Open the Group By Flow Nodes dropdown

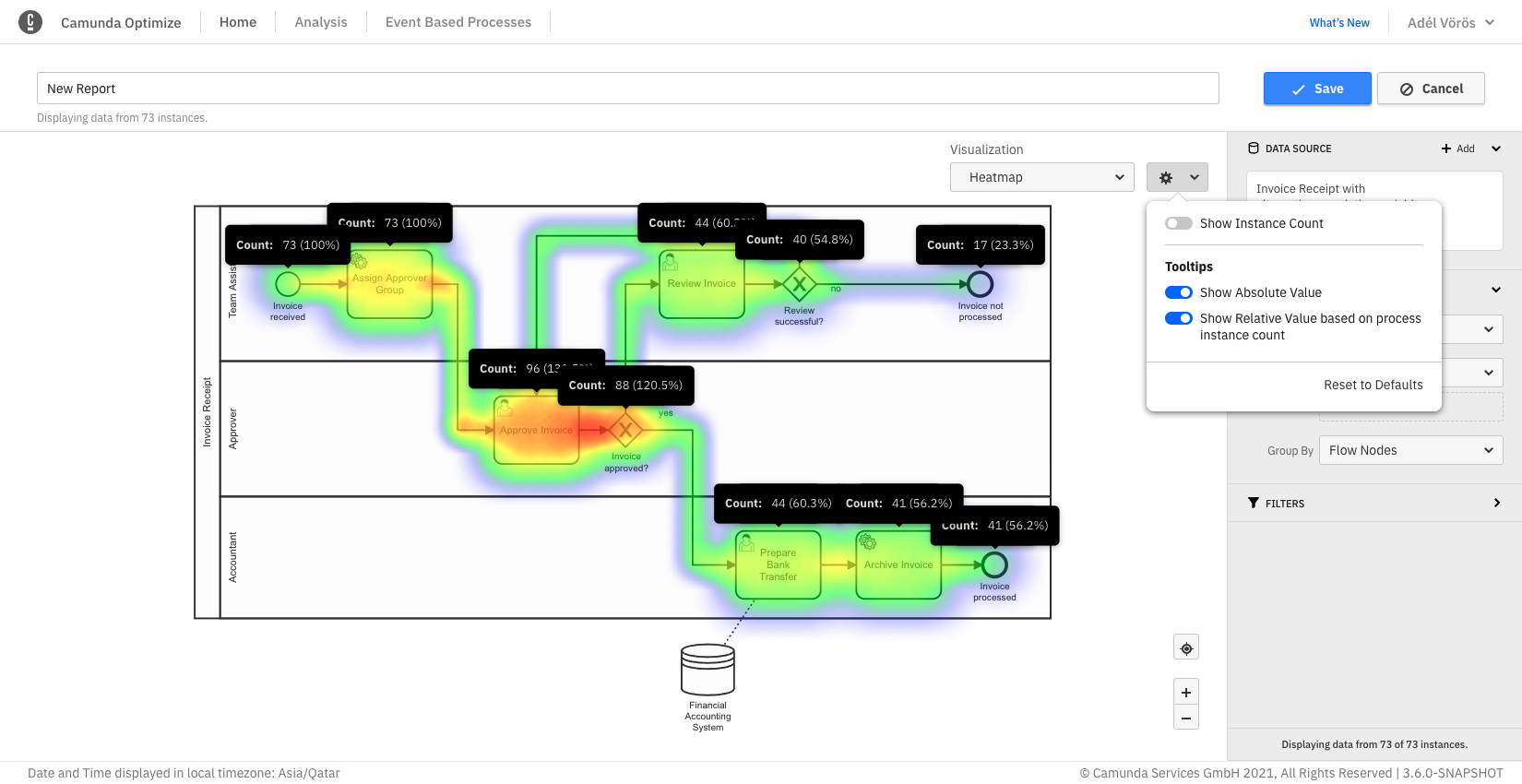point(1410,450)
